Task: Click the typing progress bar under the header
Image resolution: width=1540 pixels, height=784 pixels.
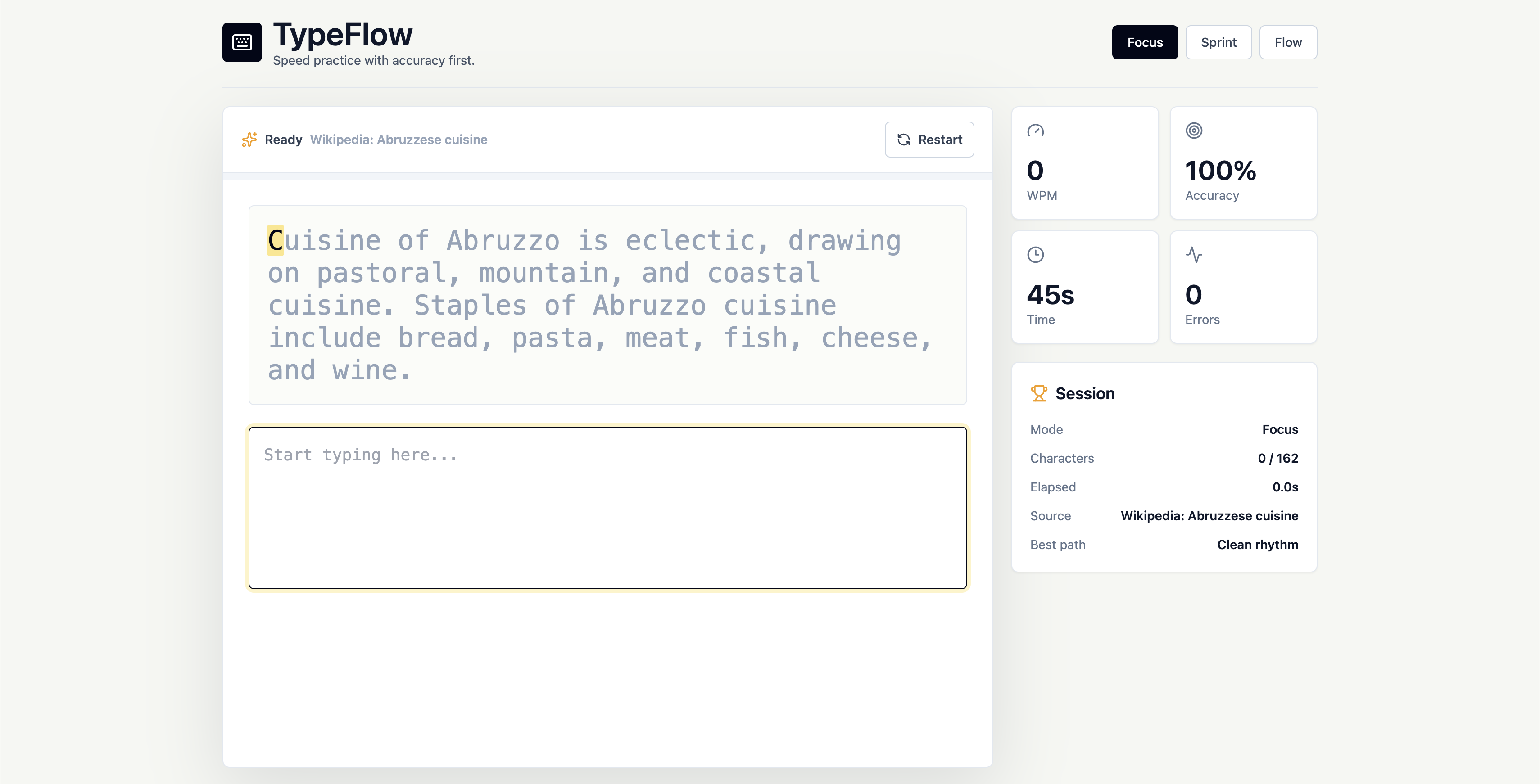Action: pyautogui.click(x=607, y=176)
